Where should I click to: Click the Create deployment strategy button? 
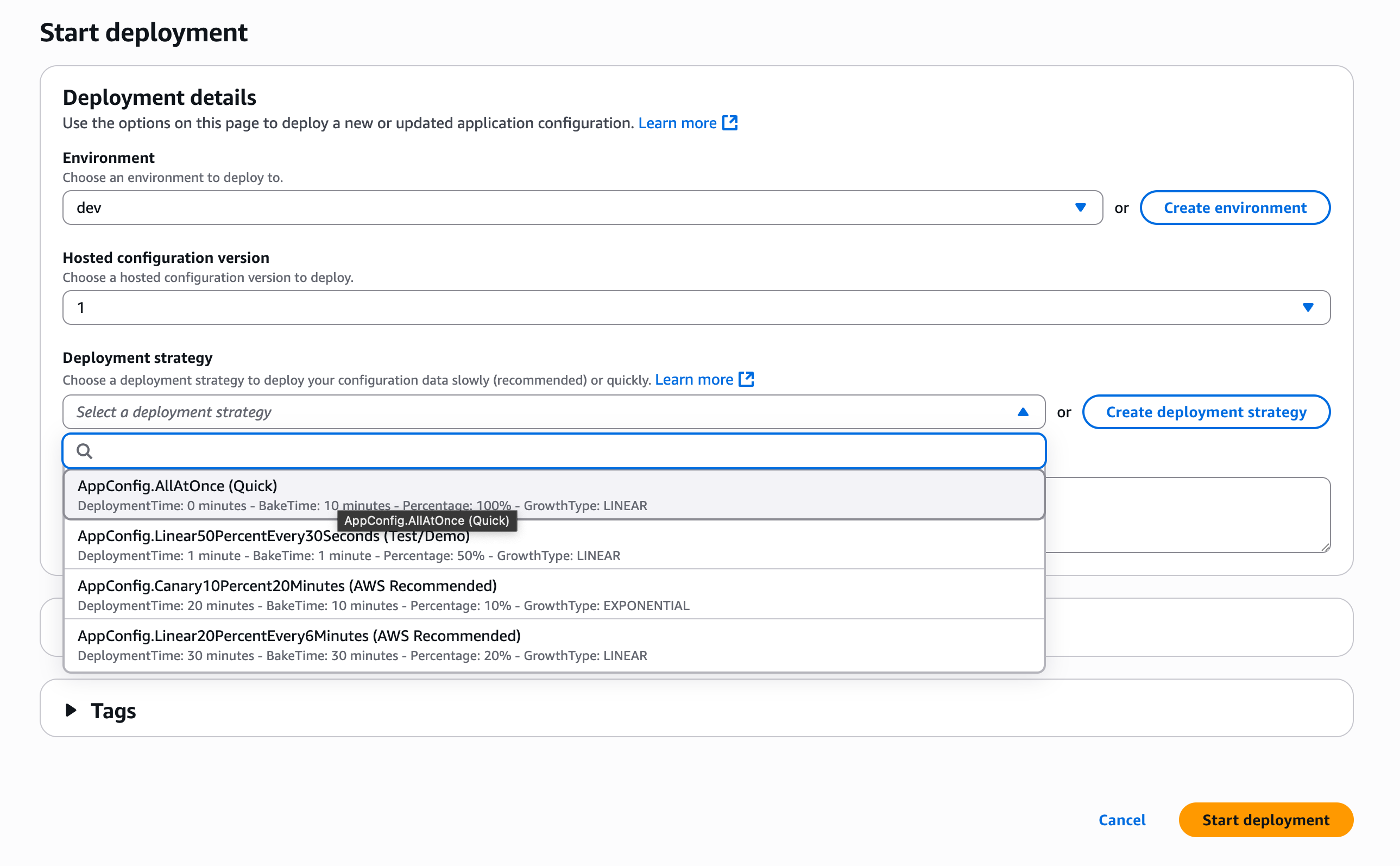(1206, 412)
